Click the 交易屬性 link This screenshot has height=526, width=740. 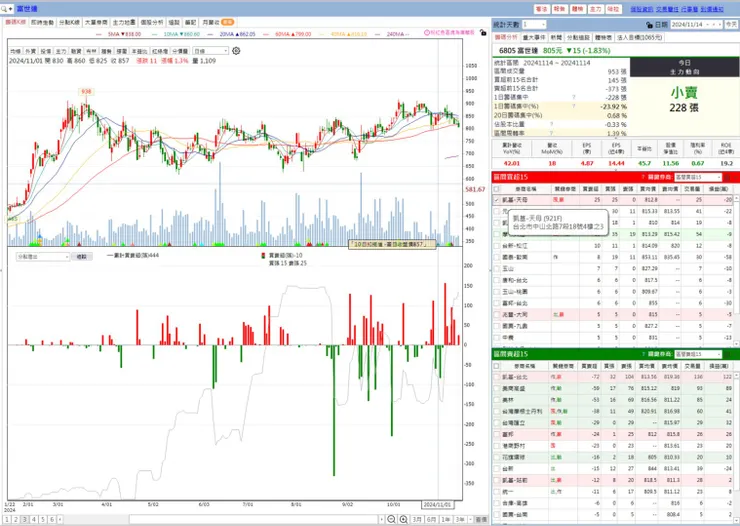click(x=667, y=9)
